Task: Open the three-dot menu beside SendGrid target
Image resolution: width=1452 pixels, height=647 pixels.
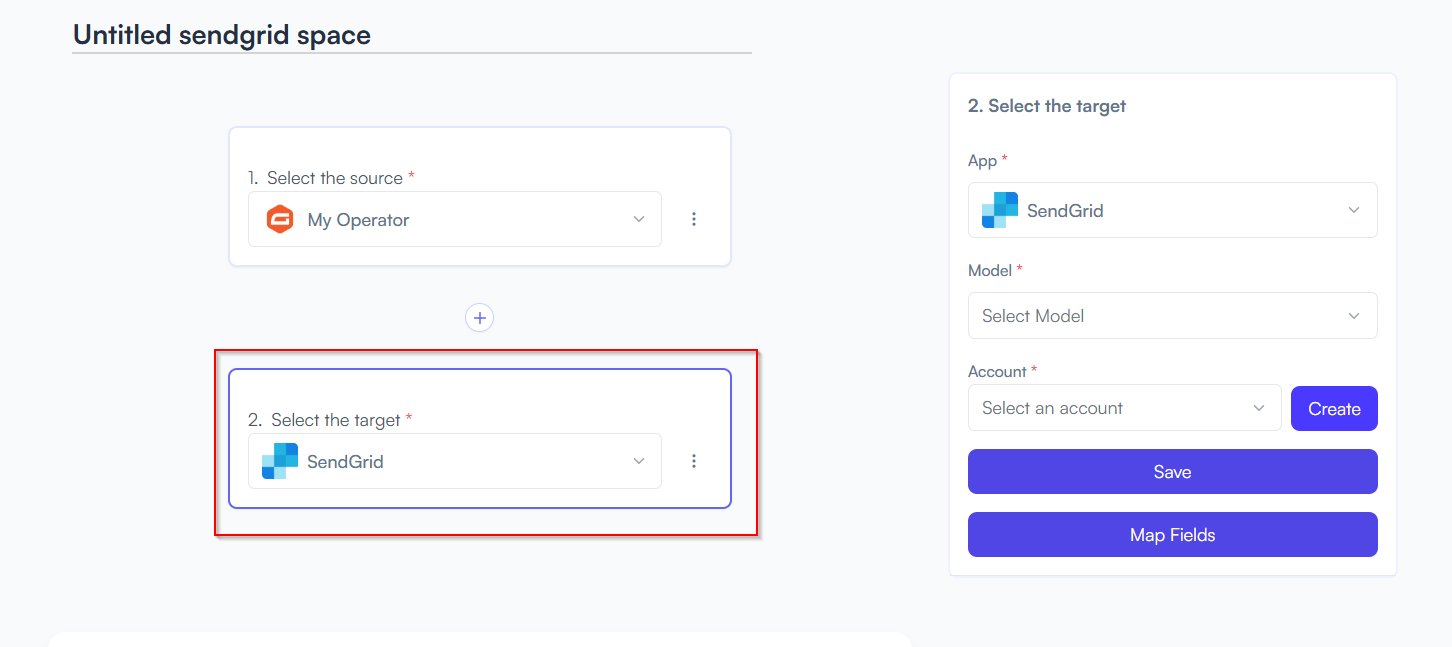Action: [694, 461]
